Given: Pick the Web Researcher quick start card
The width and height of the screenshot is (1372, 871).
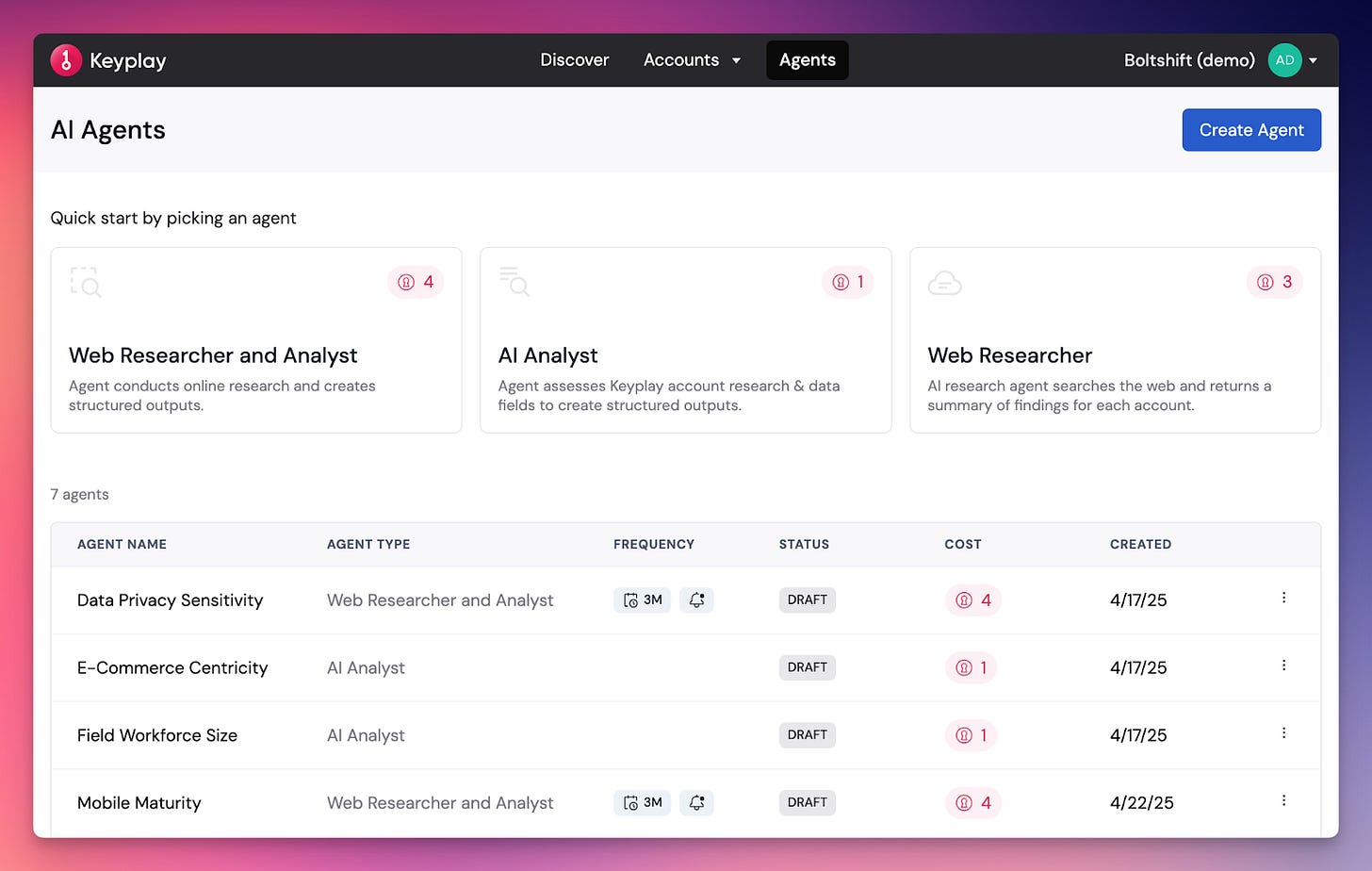Looking at the screenshot, I should click(x=1116, y=340).
